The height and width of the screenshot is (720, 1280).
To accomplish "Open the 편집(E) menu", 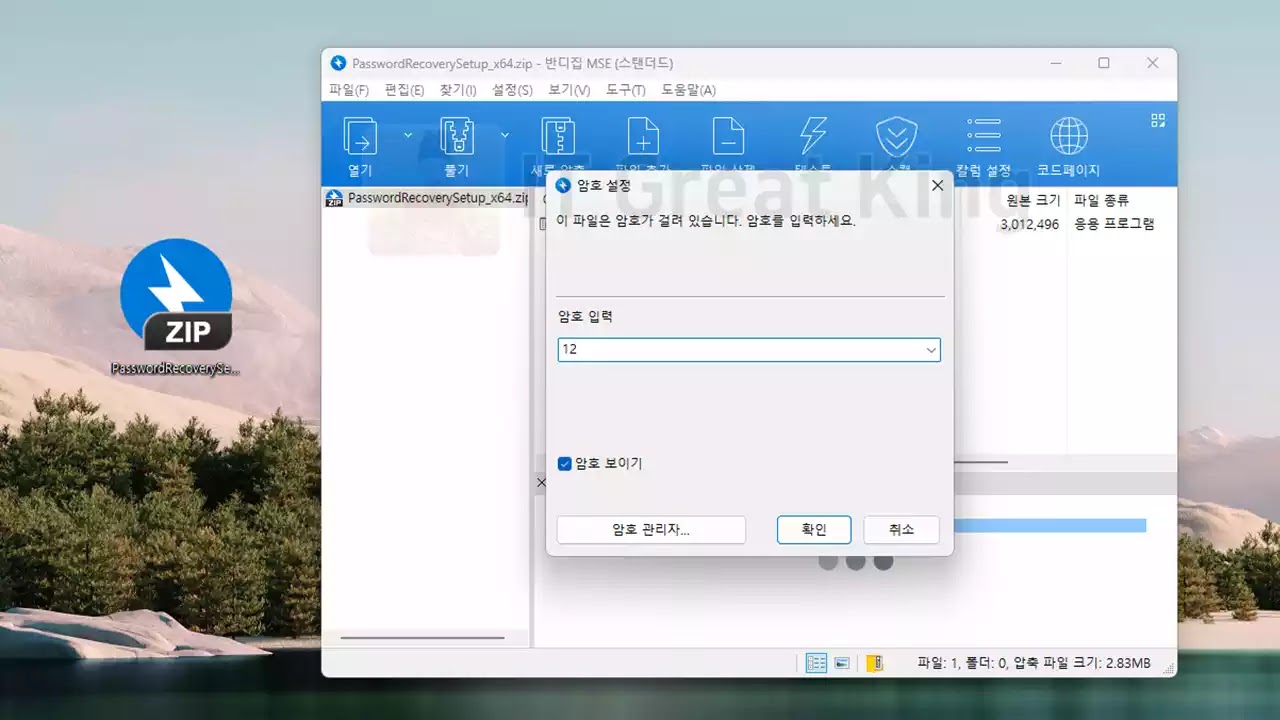I will (x=404, y=90).
